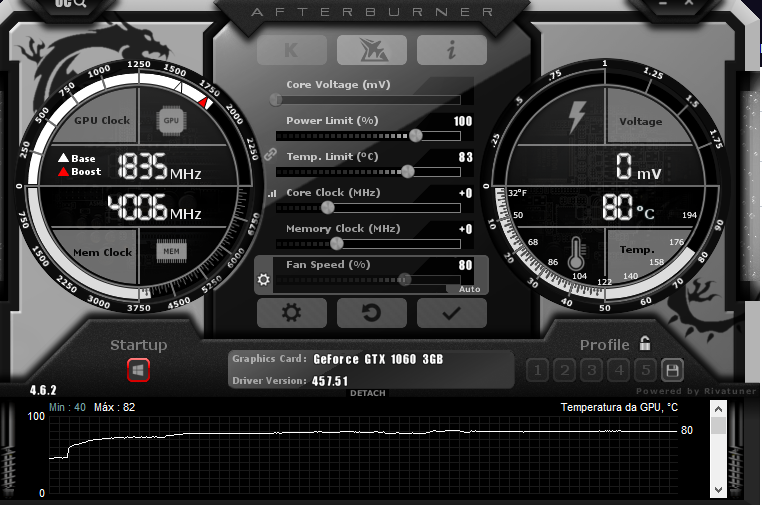Open the OC Scanner dragon icon
This screenshot has width=762, height=505.
coord(372,50)
